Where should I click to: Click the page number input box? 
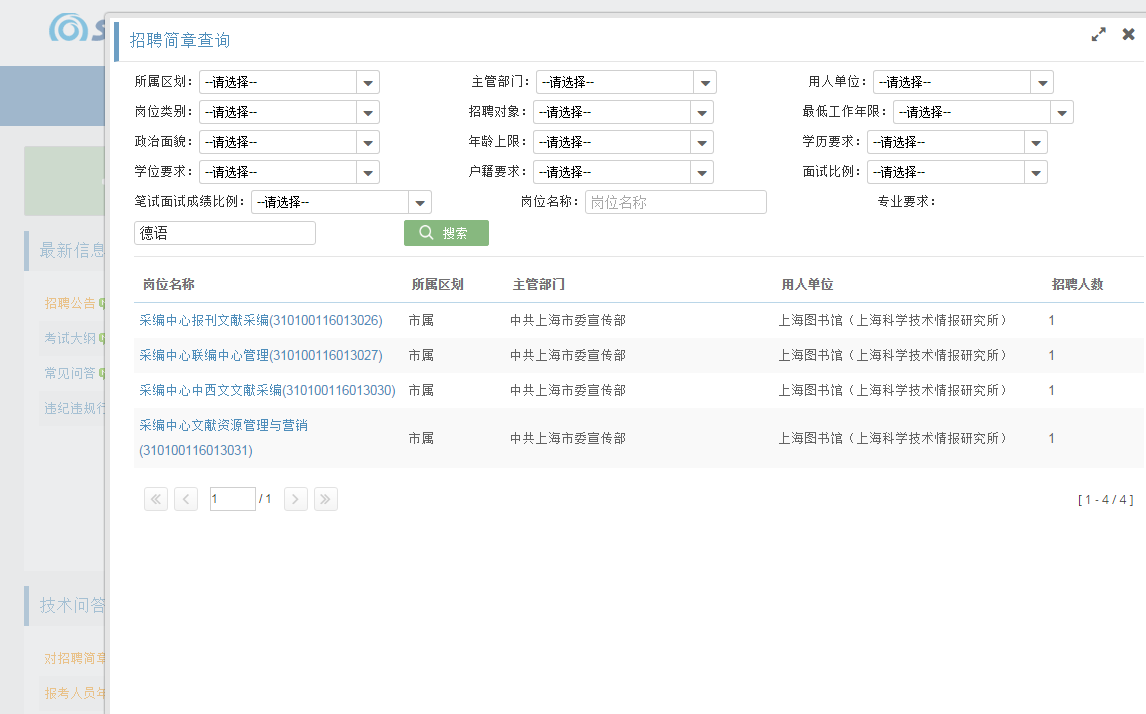[232, 499]
